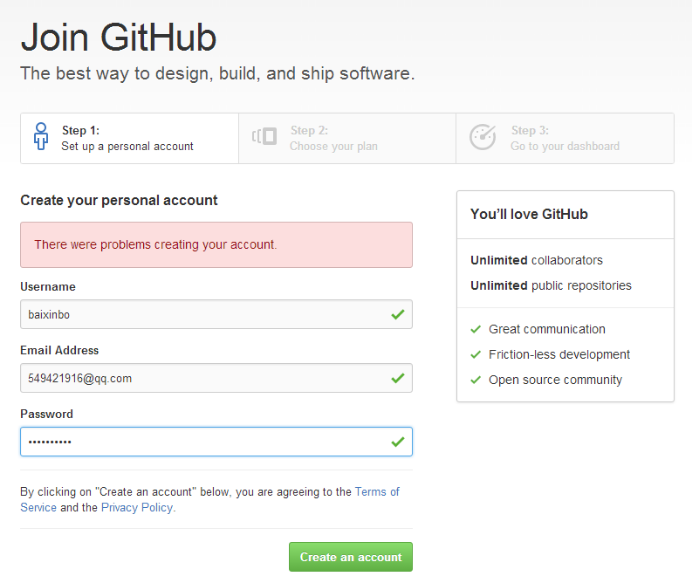692x575 pixels.
Task: Focus the Password input field
Action: [216, 441]
